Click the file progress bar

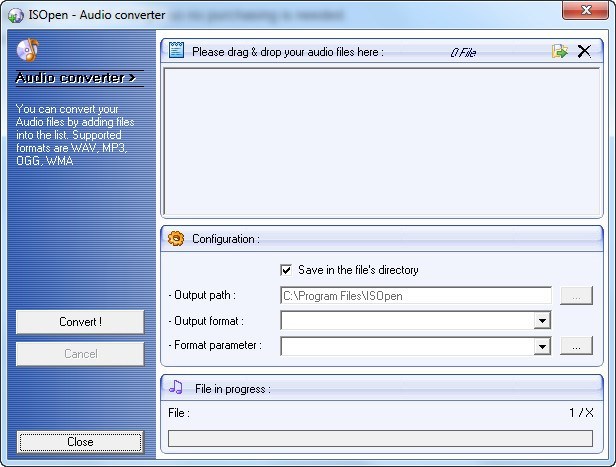(x=380, y=438)
